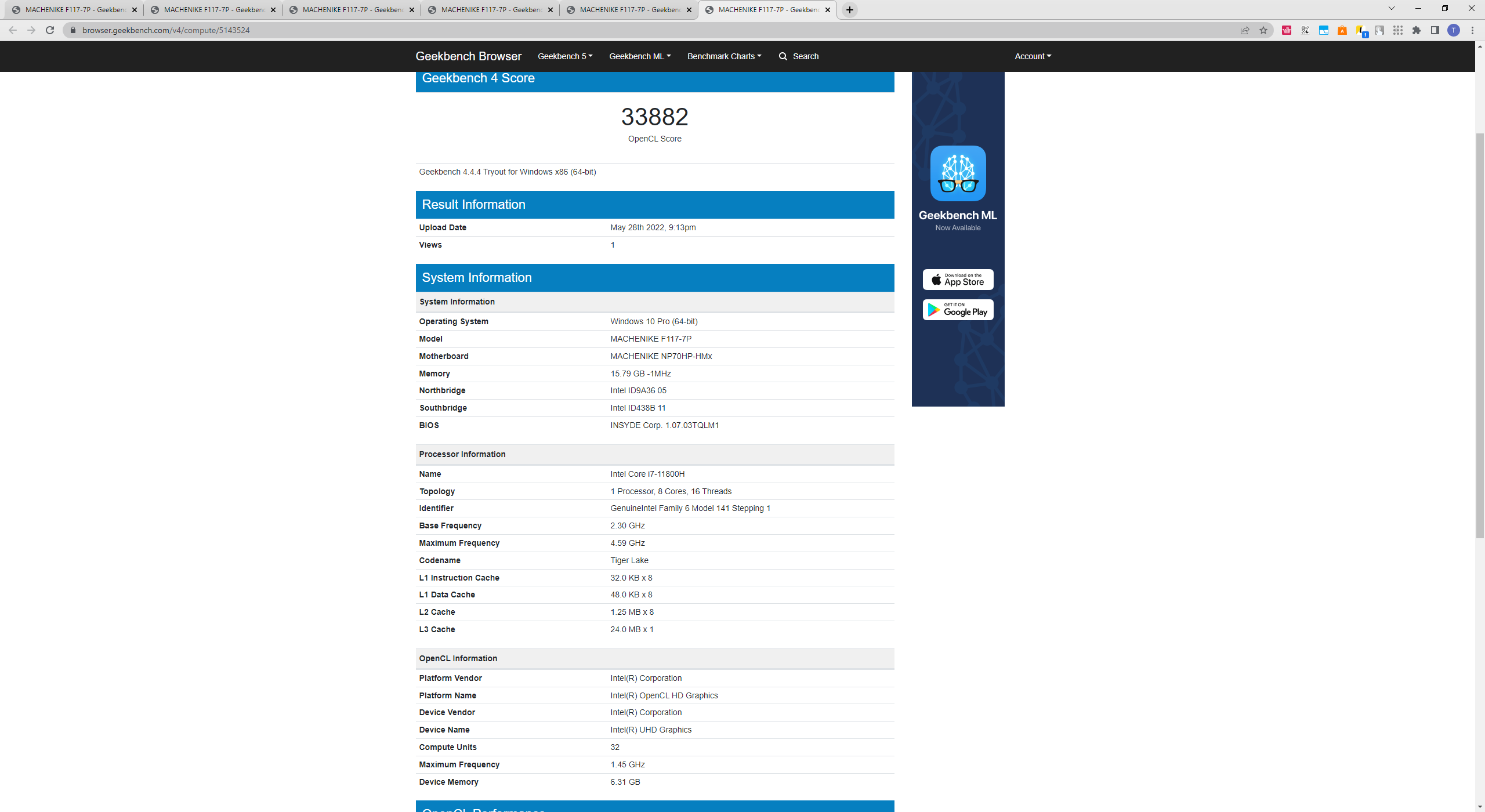Close the first MACHENIKE tab
Screen dimensions: 1485x812
click(x=135, y=10)
